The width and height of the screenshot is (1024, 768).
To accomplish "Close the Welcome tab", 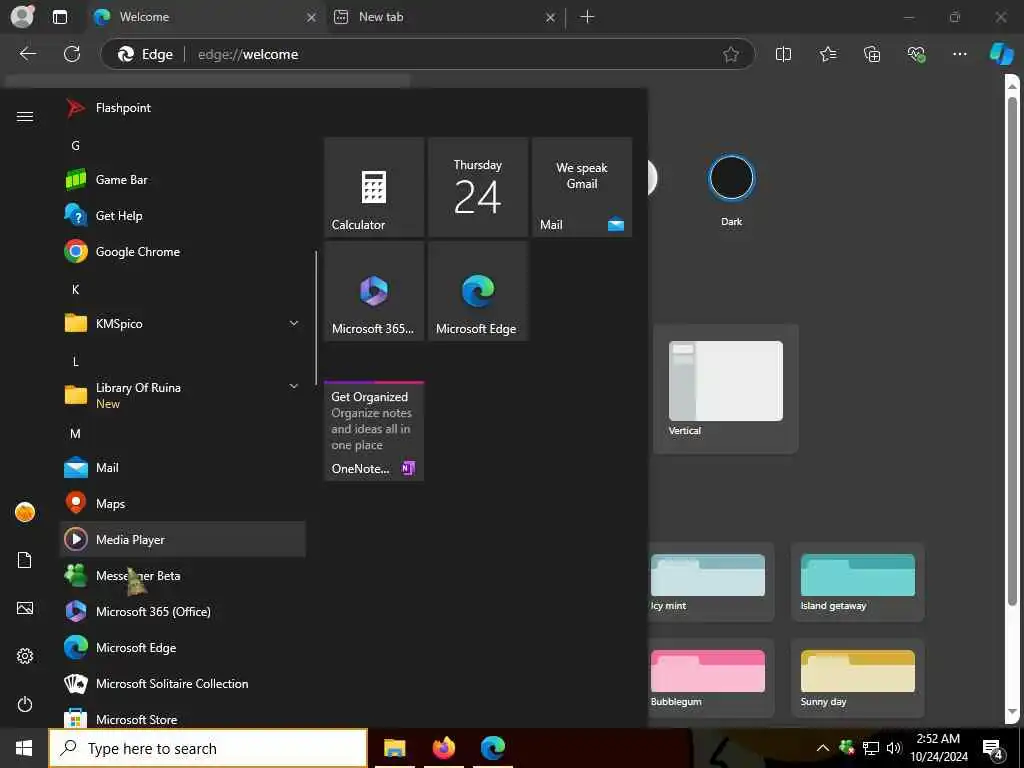I will tap(312, 18).
